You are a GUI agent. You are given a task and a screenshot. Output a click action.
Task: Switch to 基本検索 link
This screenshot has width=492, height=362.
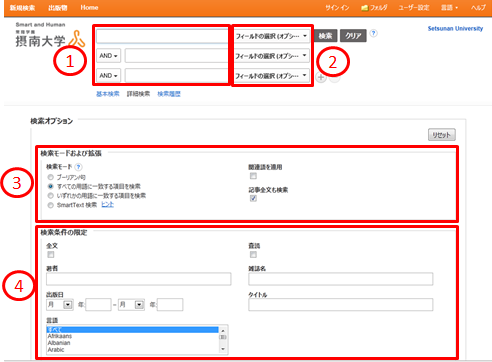click(x=108, y=94)
